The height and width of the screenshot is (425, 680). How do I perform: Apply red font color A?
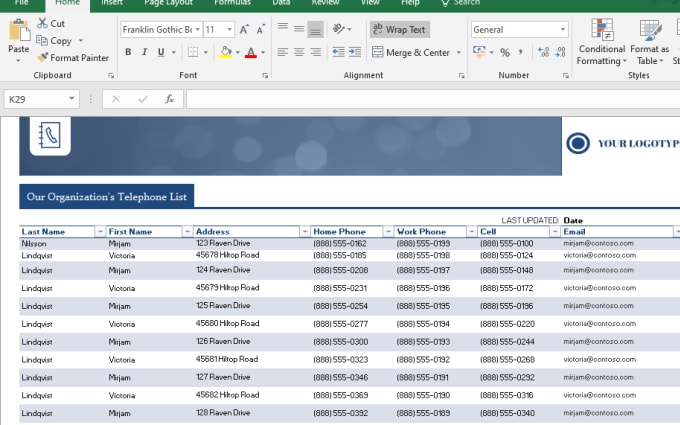[x=251, y=52]
